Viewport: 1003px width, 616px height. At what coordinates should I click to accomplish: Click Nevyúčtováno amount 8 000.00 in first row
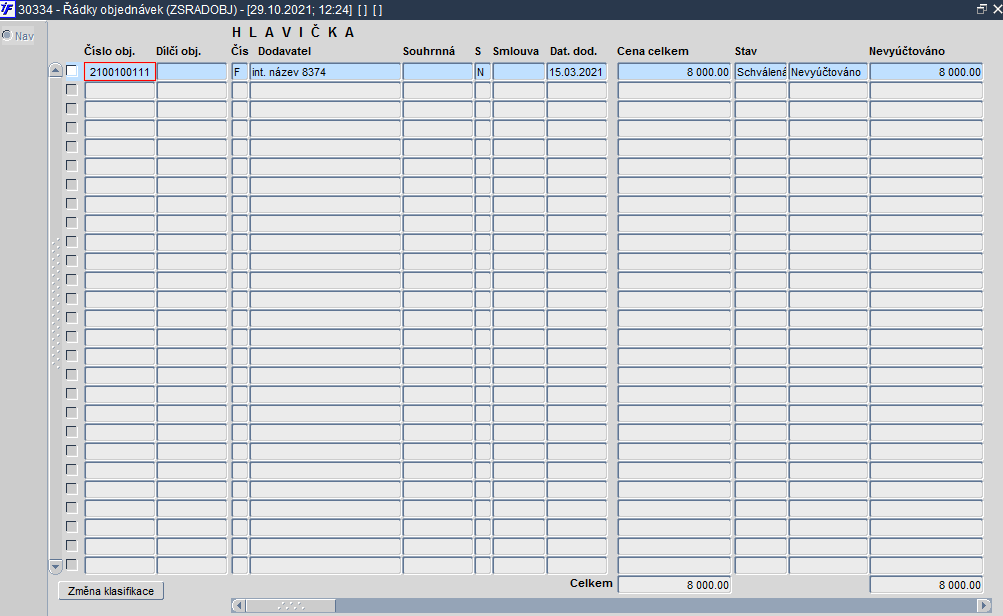coord(926,72)
